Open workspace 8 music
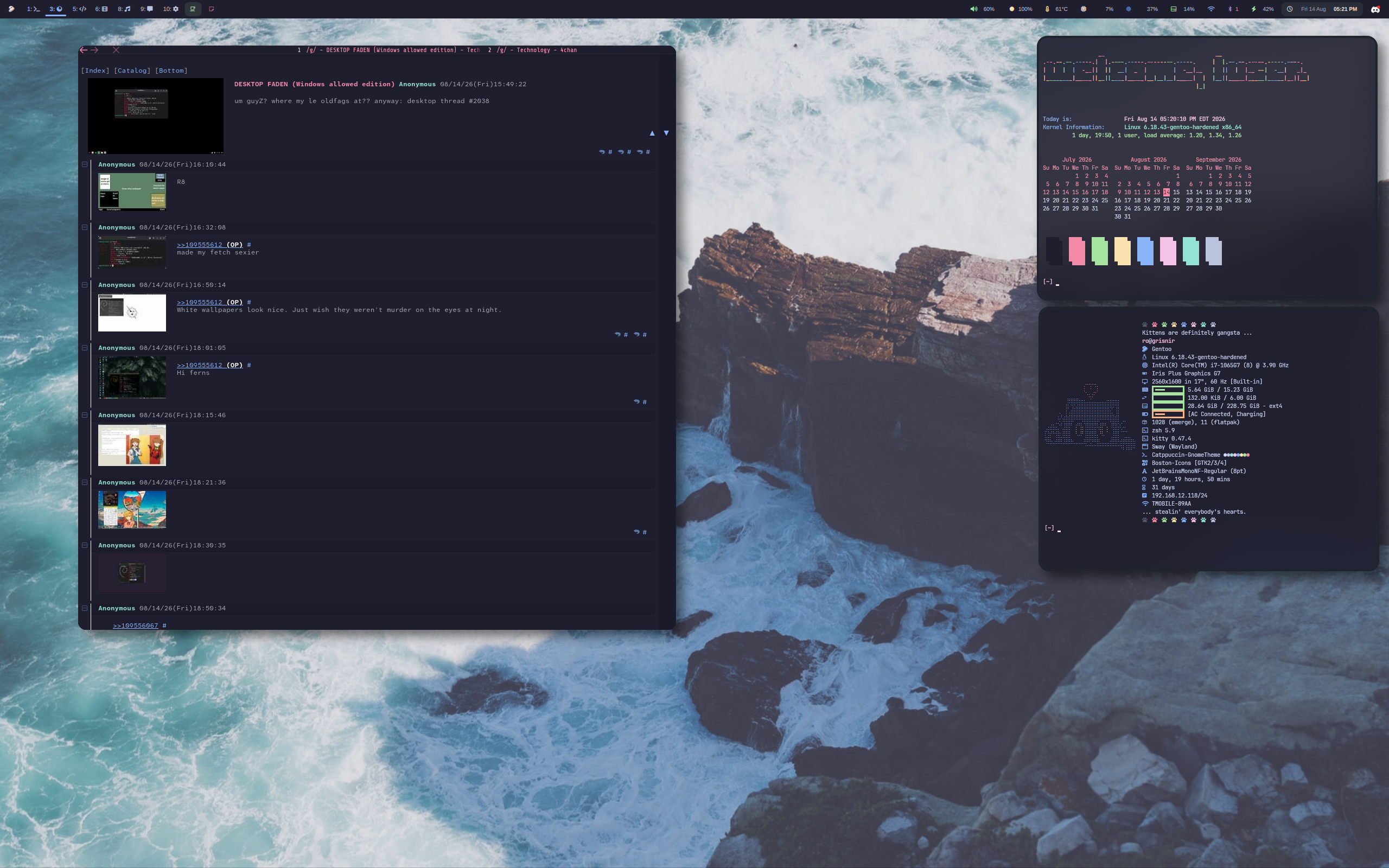 pos(124,9)
